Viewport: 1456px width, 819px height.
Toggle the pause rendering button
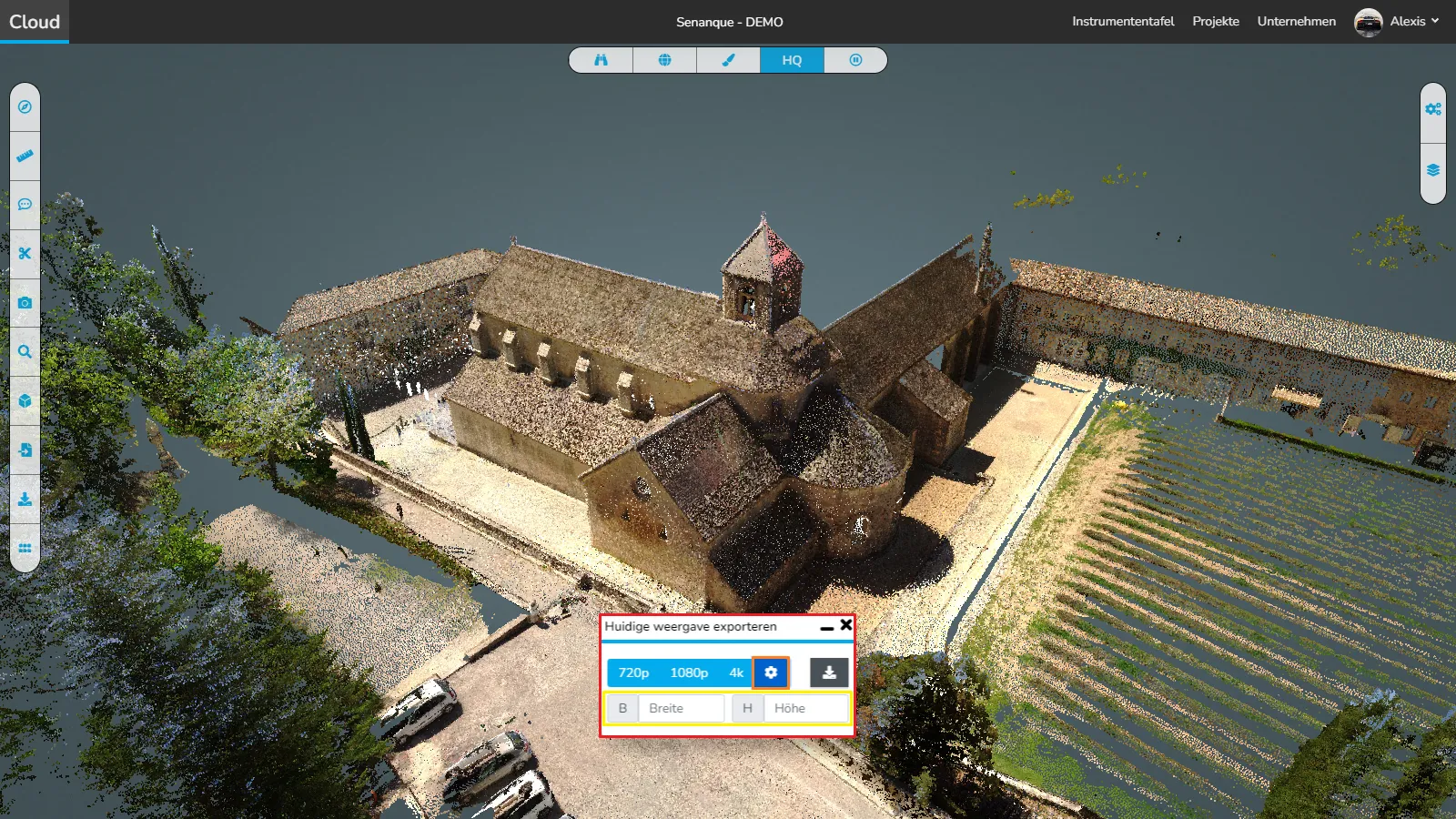click(855, 60)
